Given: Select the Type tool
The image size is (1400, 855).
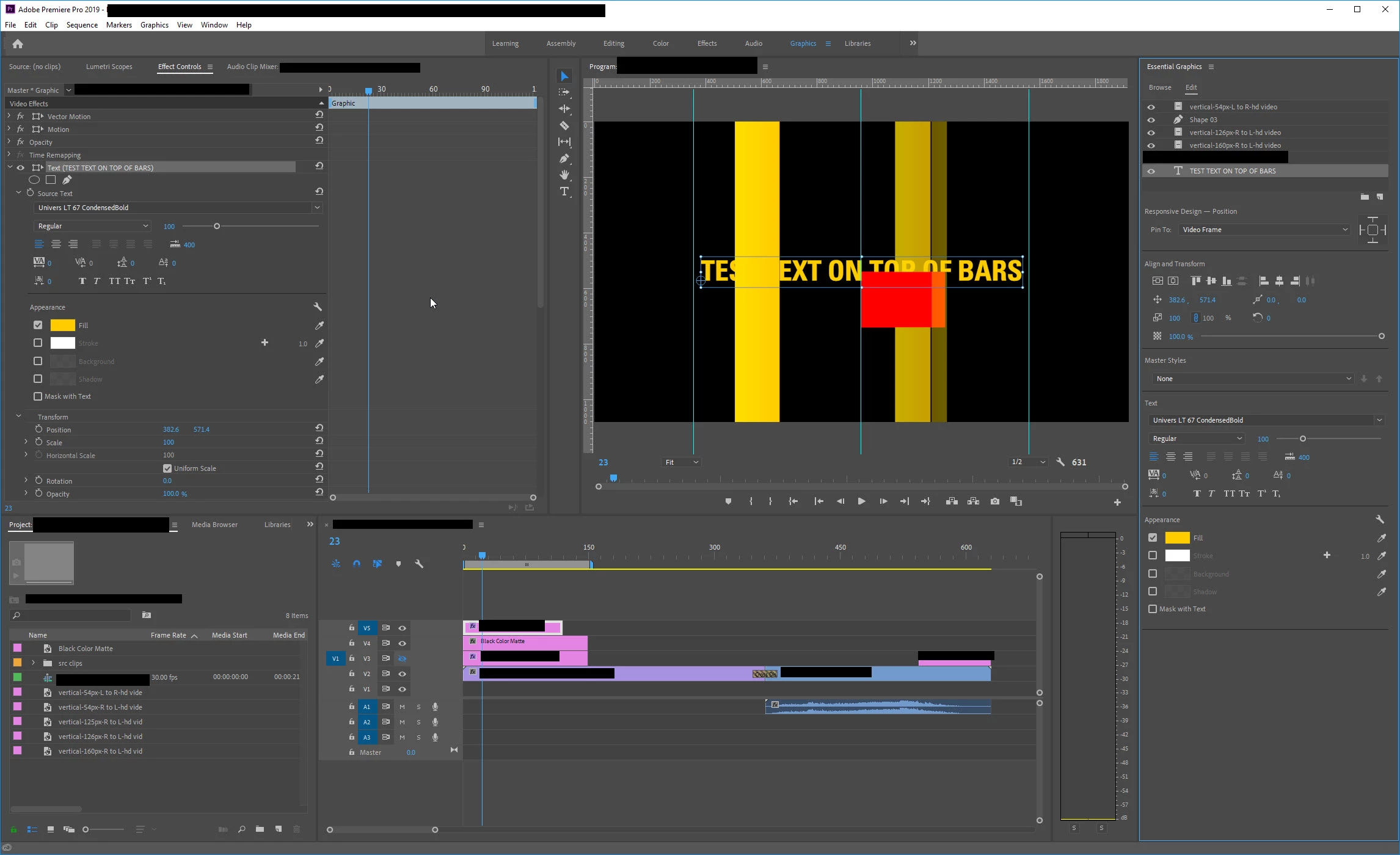Looking at the screenshot, I should pos(564,192).
